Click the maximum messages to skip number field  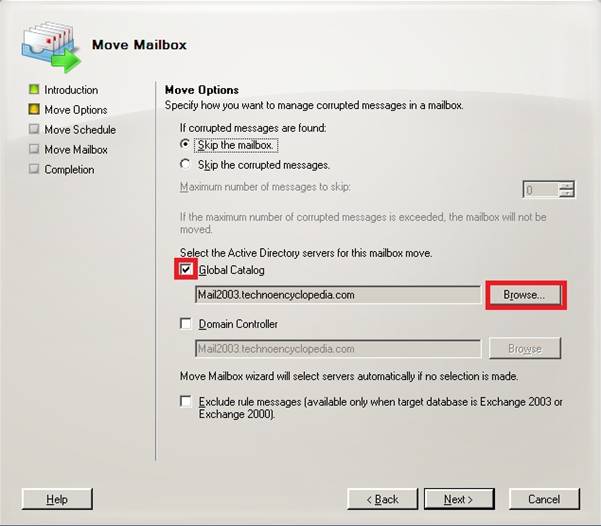click(541, 189)
